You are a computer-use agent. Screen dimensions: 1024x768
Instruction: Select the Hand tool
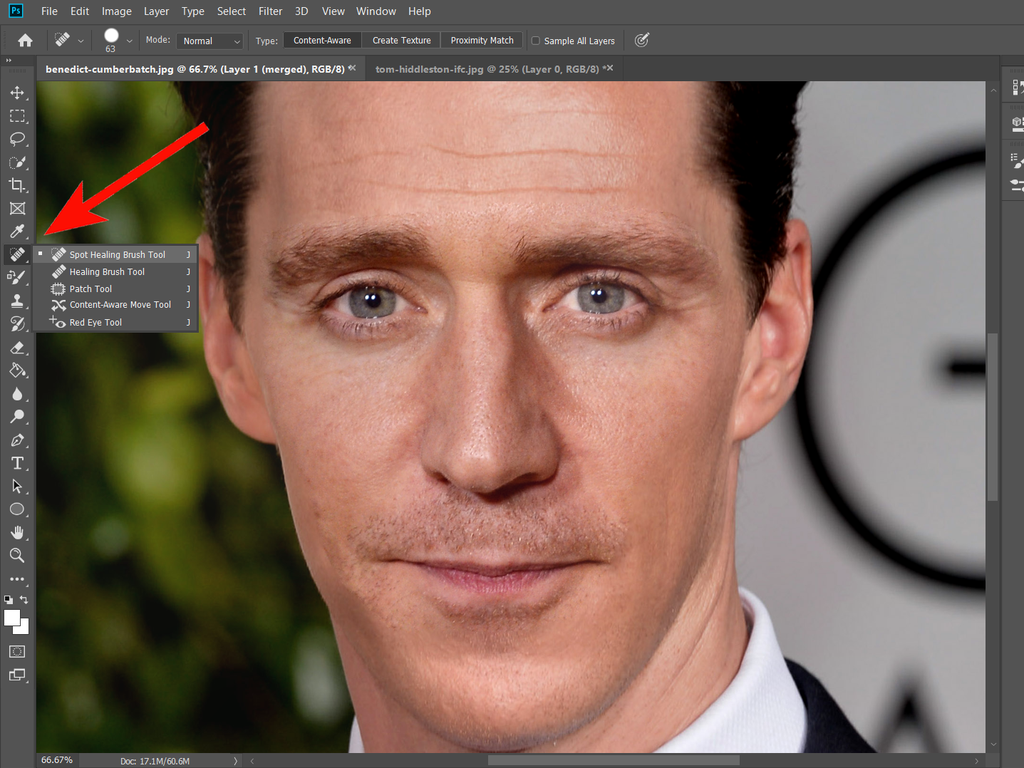[17, 533]
